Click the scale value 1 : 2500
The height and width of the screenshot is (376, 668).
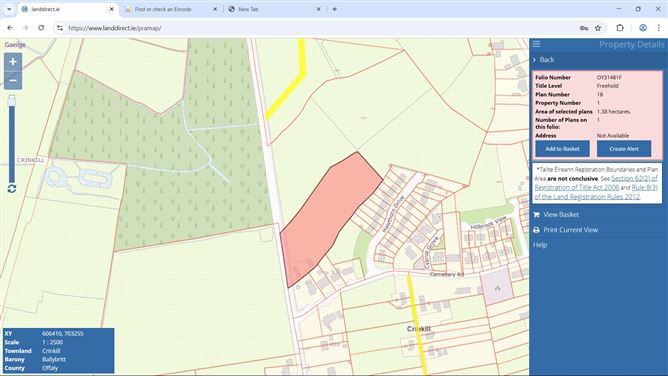[x=52, y=342]
